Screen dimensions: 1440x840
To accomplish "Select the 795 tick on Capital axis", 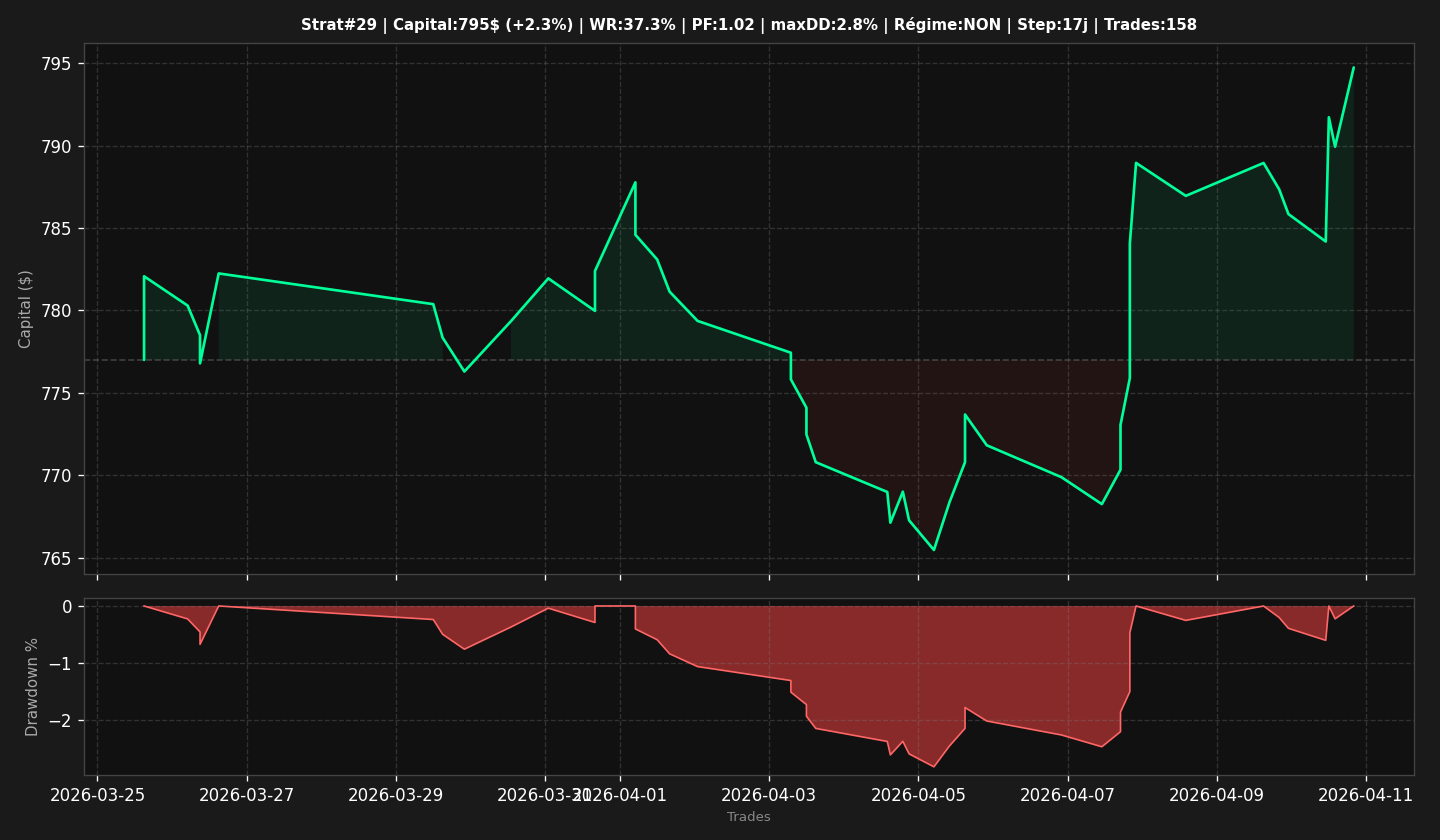I will tap(59, 64).
